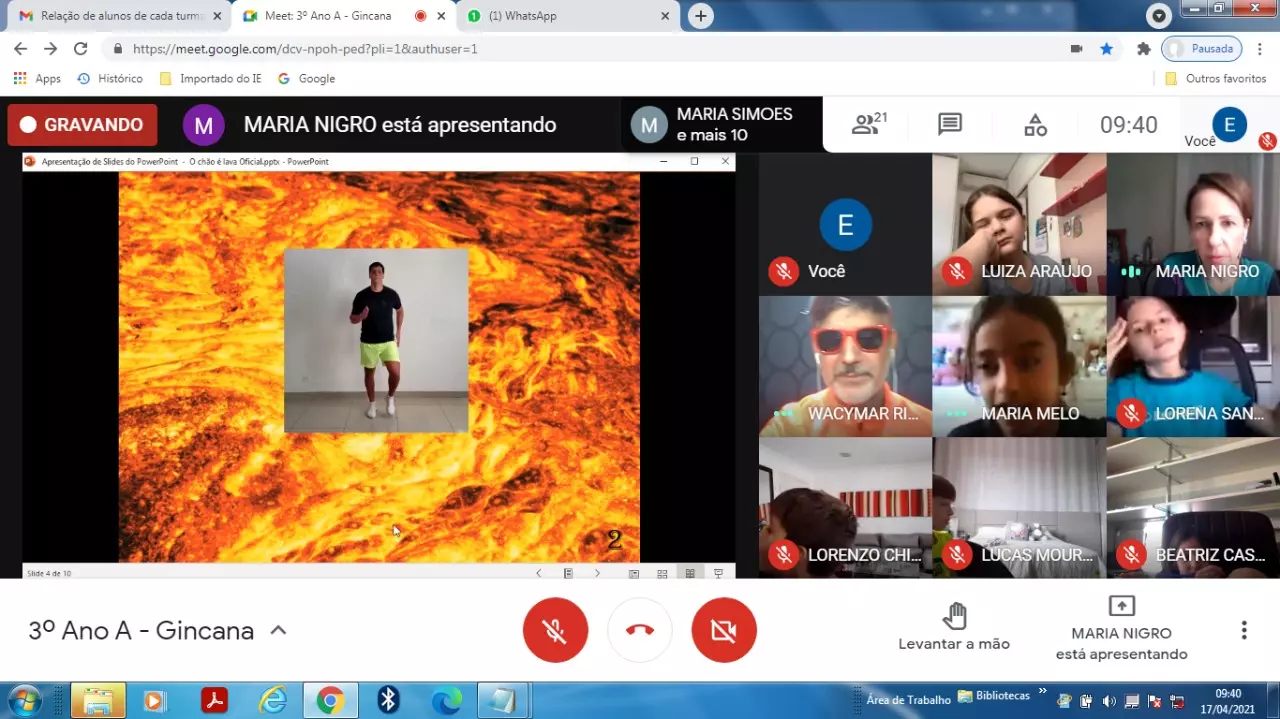1280x719 pixels.
Task: Expand the Chrome profile dropdown arrow
Action: 1159,16
